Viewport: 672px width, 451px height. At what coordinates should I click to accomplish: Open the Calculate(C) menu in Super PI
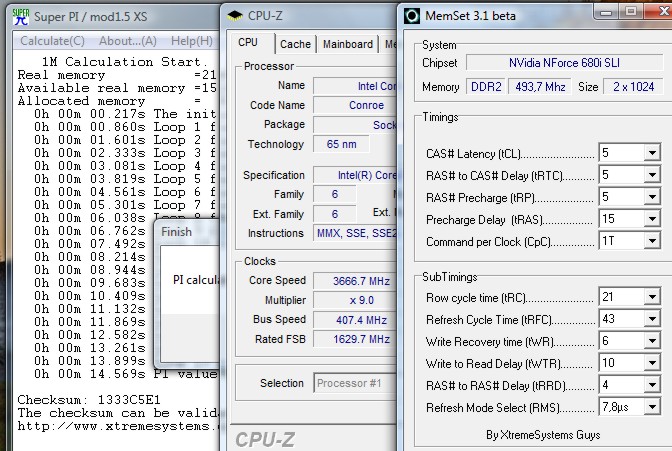pyautogui.click(x=52, y=41)
